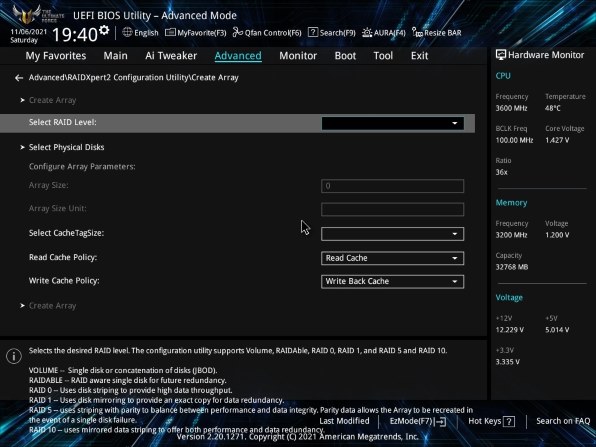Click the CPU frequency value 3600 MHz
596x447 pixels.
511,108
